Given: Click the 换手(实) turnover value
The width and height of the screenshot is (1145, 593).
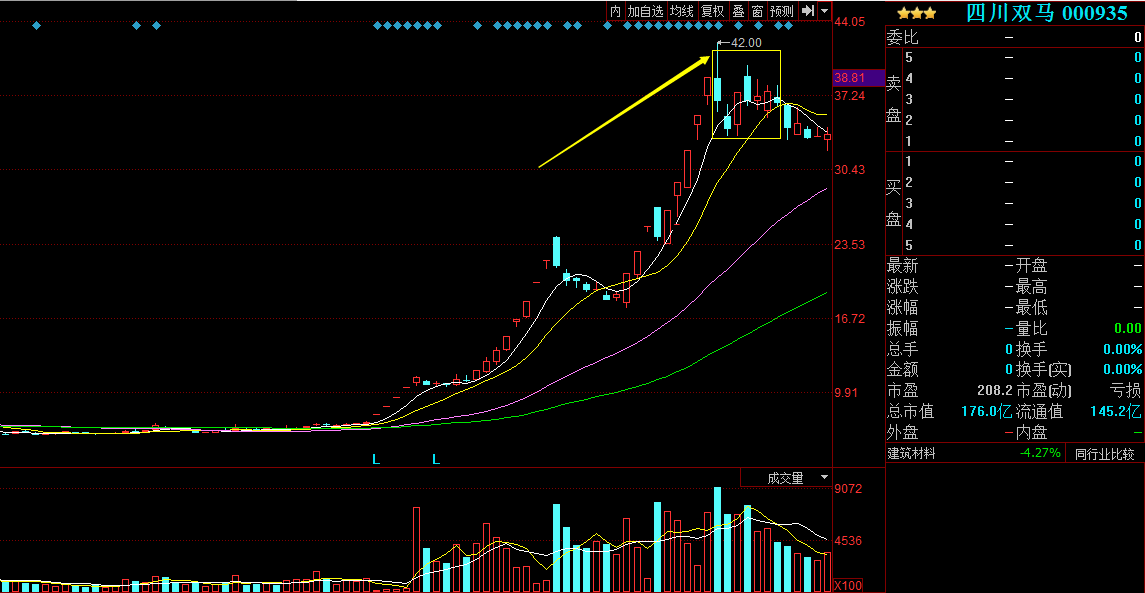Looking at the screenshot, I should click(1121, 370).
